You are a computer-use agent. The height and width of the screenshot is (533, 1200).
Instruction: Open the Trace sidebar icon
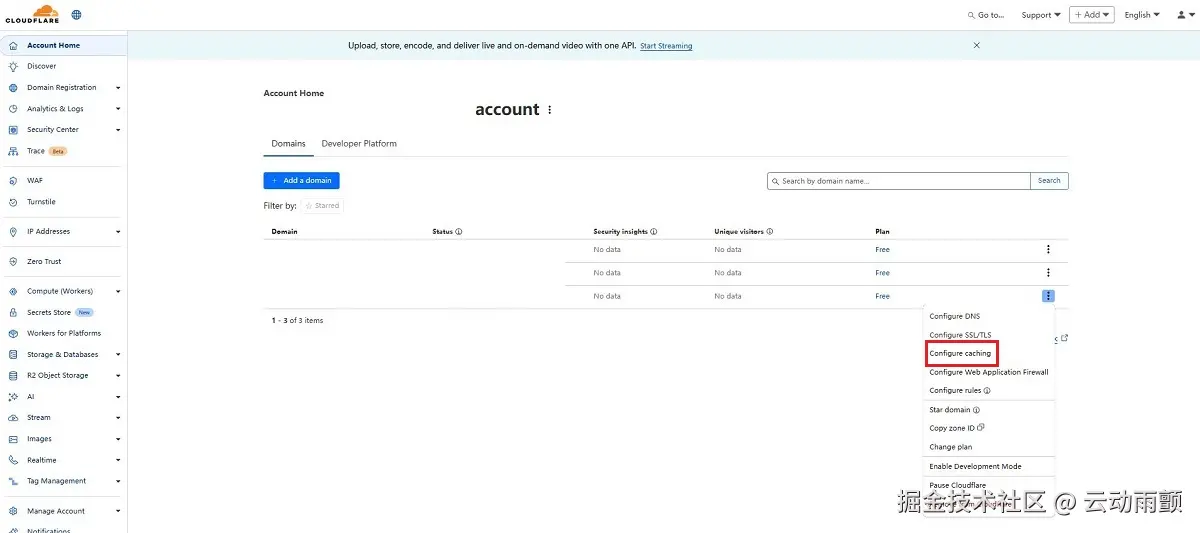(x=13, y=151)
